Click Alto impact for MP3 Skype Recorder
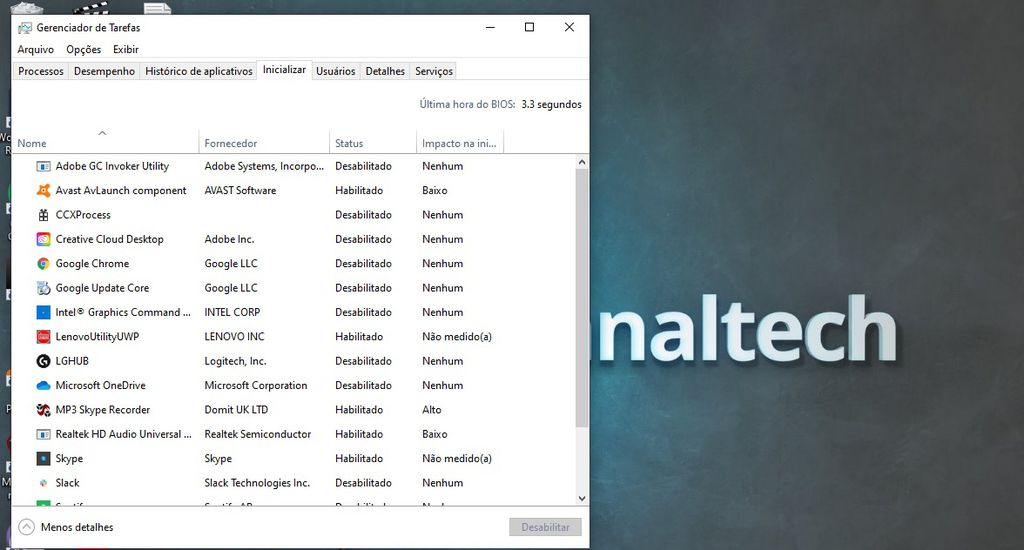The width and height of the screenshot is (1024, 550). pyautogui.click(x=432, y=410)
